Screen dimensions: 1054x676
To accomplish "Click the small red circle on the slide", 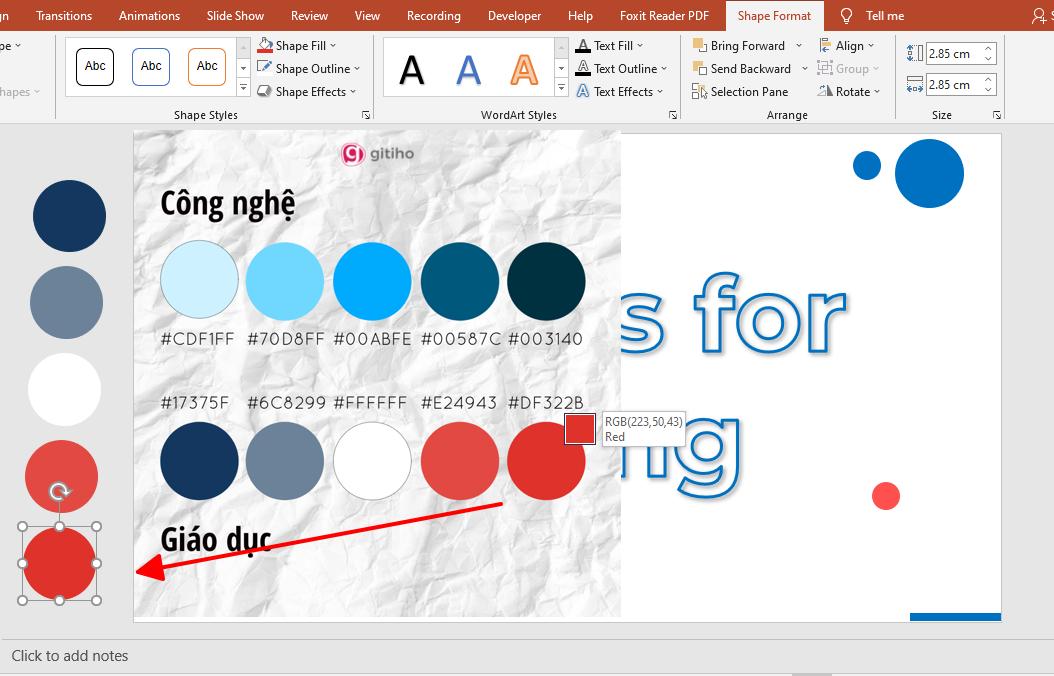I will click(x=886, y=496).
